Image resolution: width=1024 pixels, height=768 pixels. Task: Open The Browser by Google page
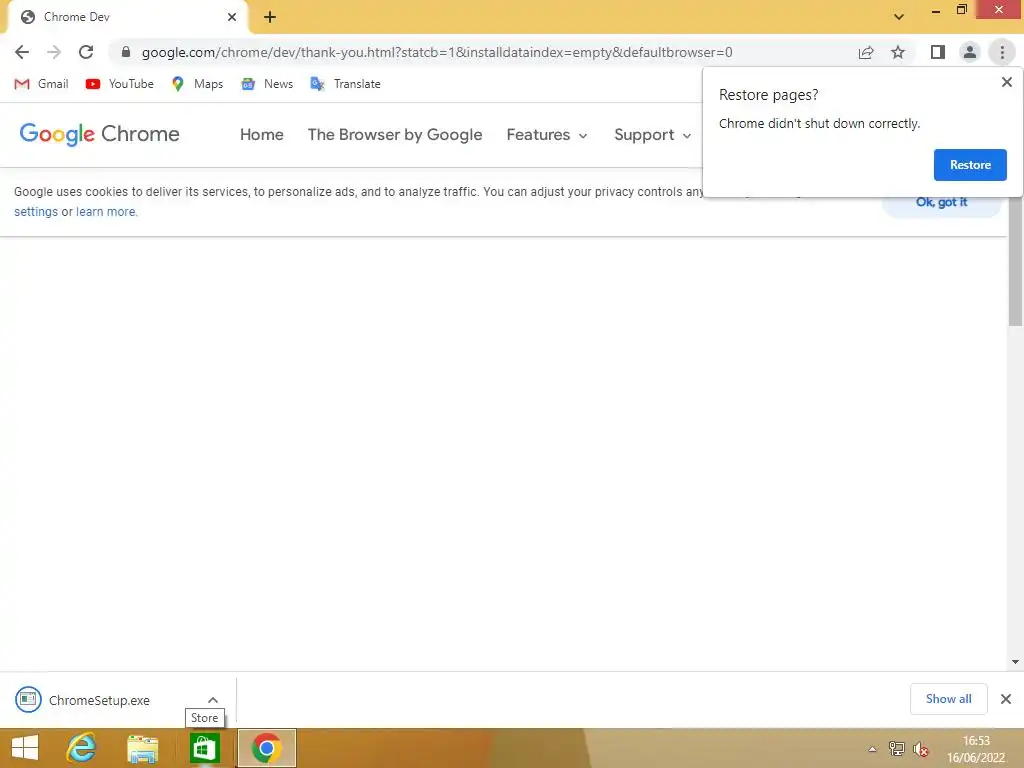(395, 135)
